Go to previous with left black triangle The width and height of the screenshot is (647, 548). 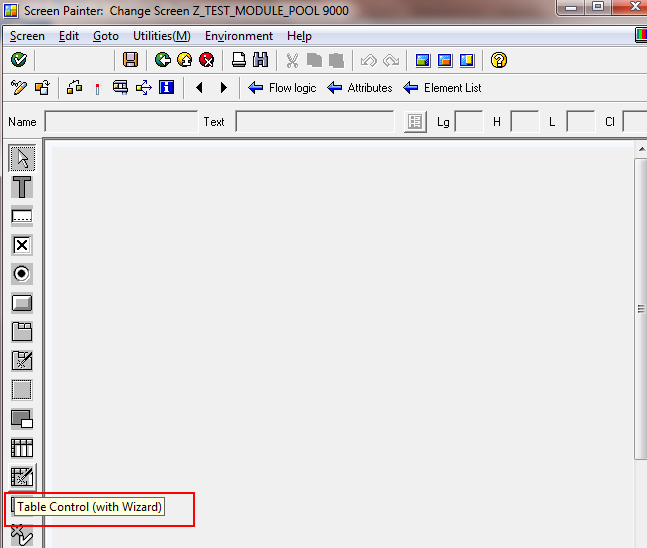click(199, 87)
